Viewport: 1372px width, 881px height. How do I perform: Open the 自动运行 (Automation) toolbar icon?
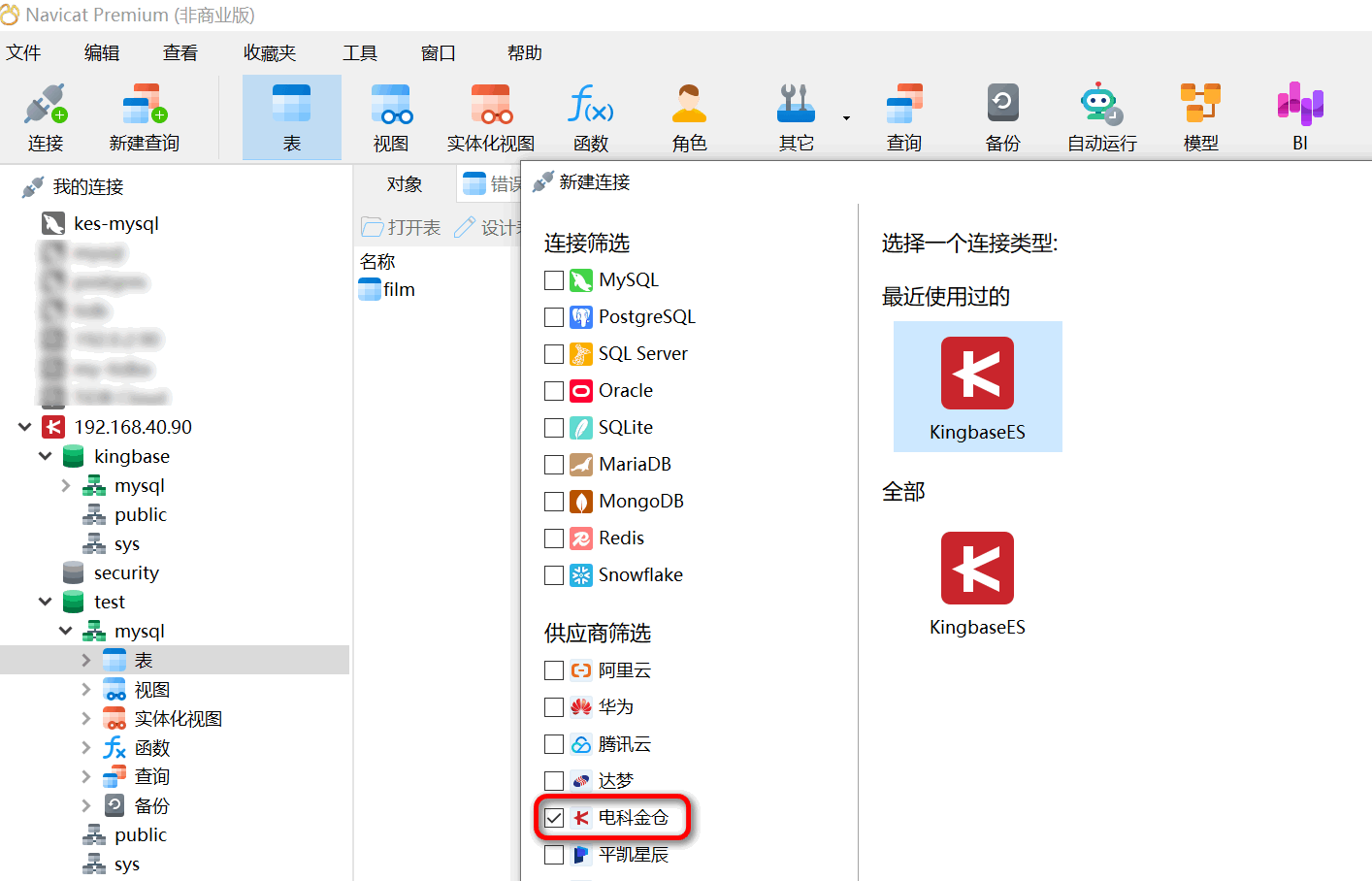point(1102,117)
